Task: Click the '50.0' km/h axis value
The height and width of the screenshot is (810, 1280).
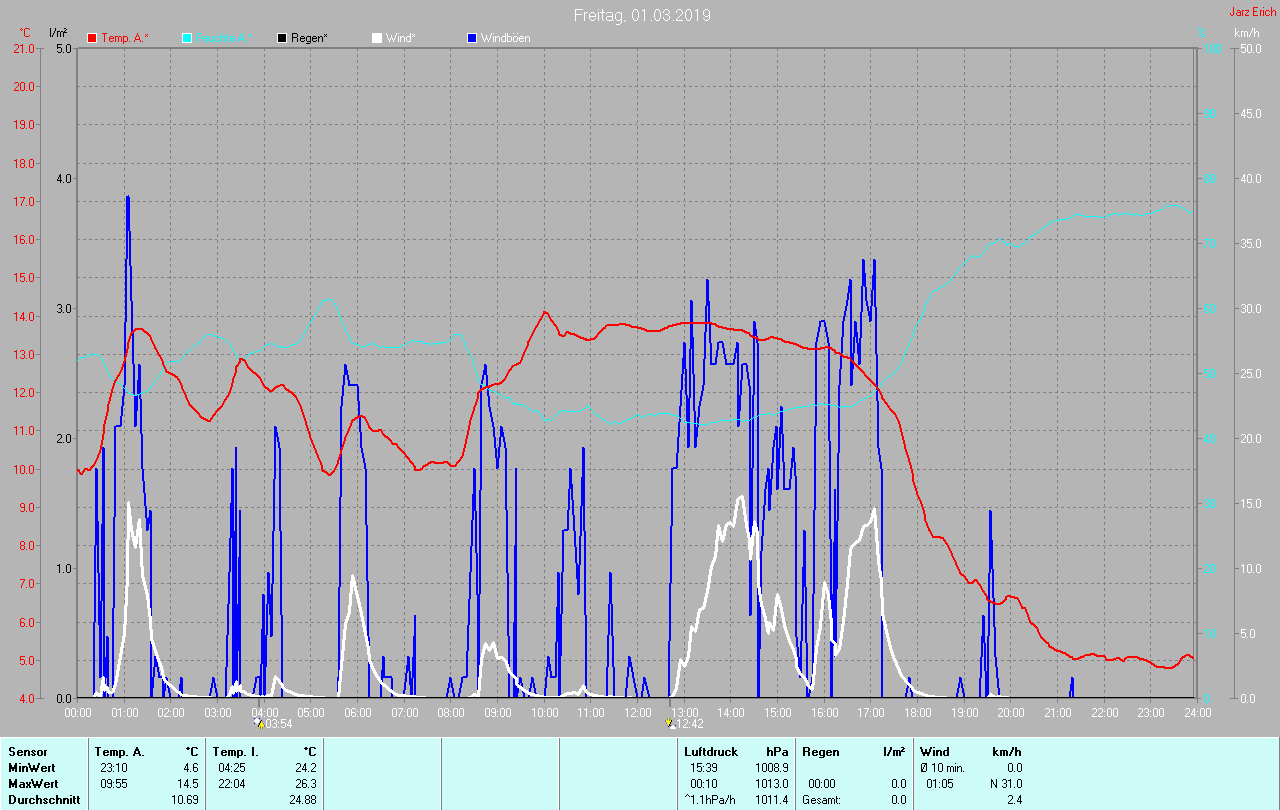Action: [x=1250, y=49]
